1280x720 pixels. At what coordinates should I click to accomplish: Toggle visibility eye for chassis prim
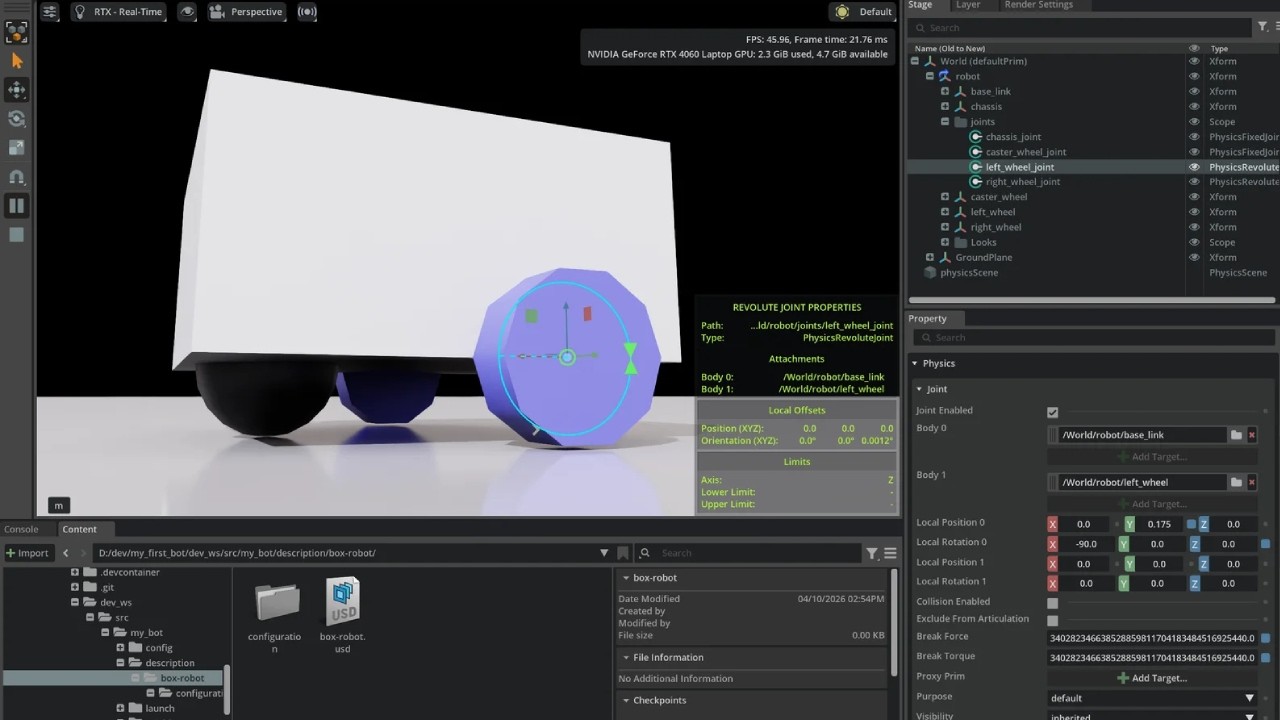tap(1194, 106)
